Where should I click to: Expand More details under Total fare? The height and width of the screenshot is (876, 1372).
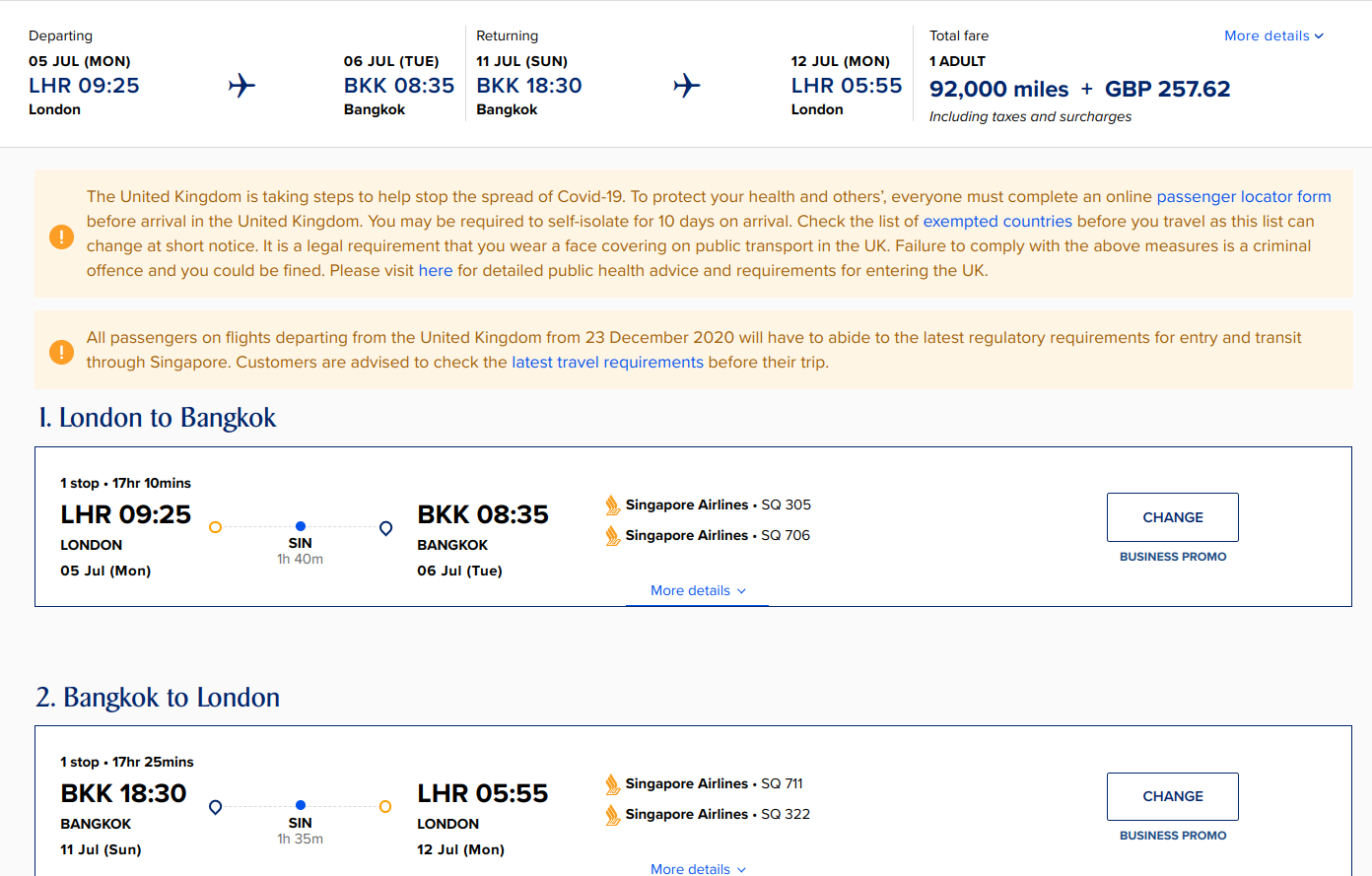tap(1273, 35)
